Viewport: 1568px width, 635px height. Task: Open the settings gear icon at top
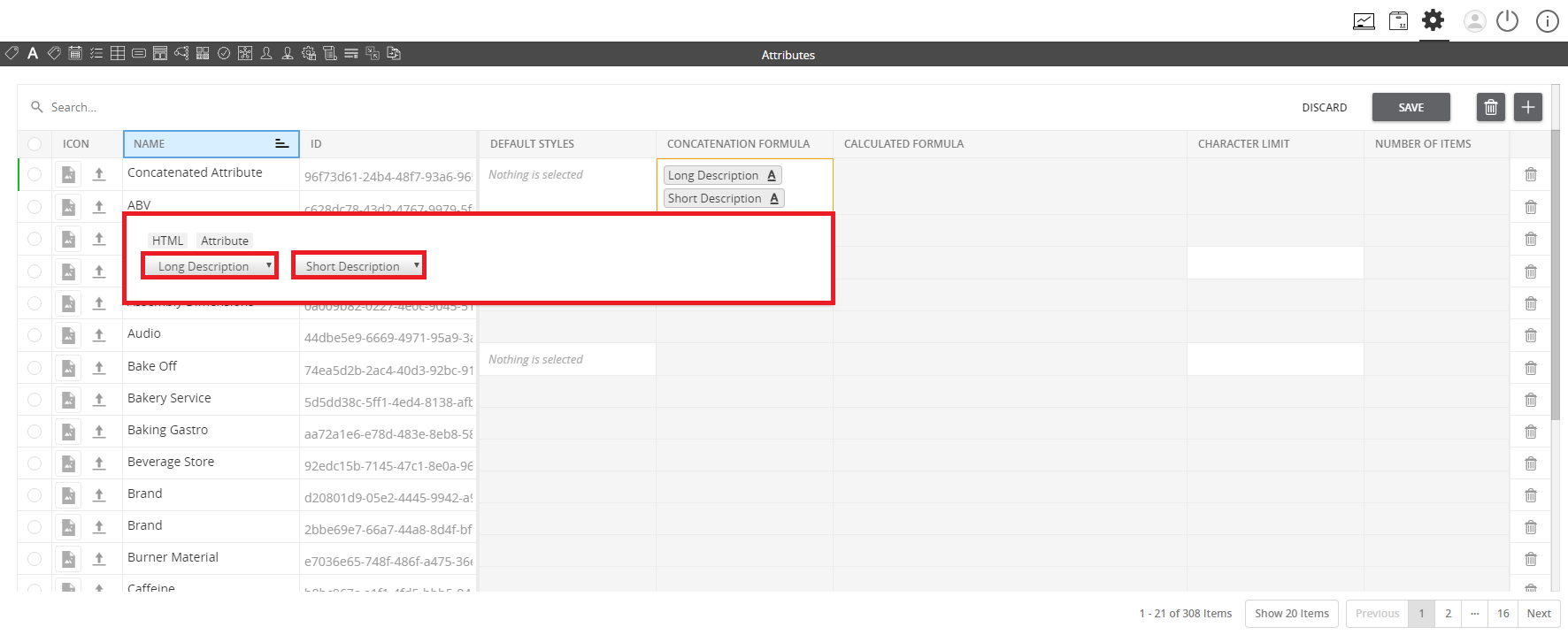tap(1433, 20)
